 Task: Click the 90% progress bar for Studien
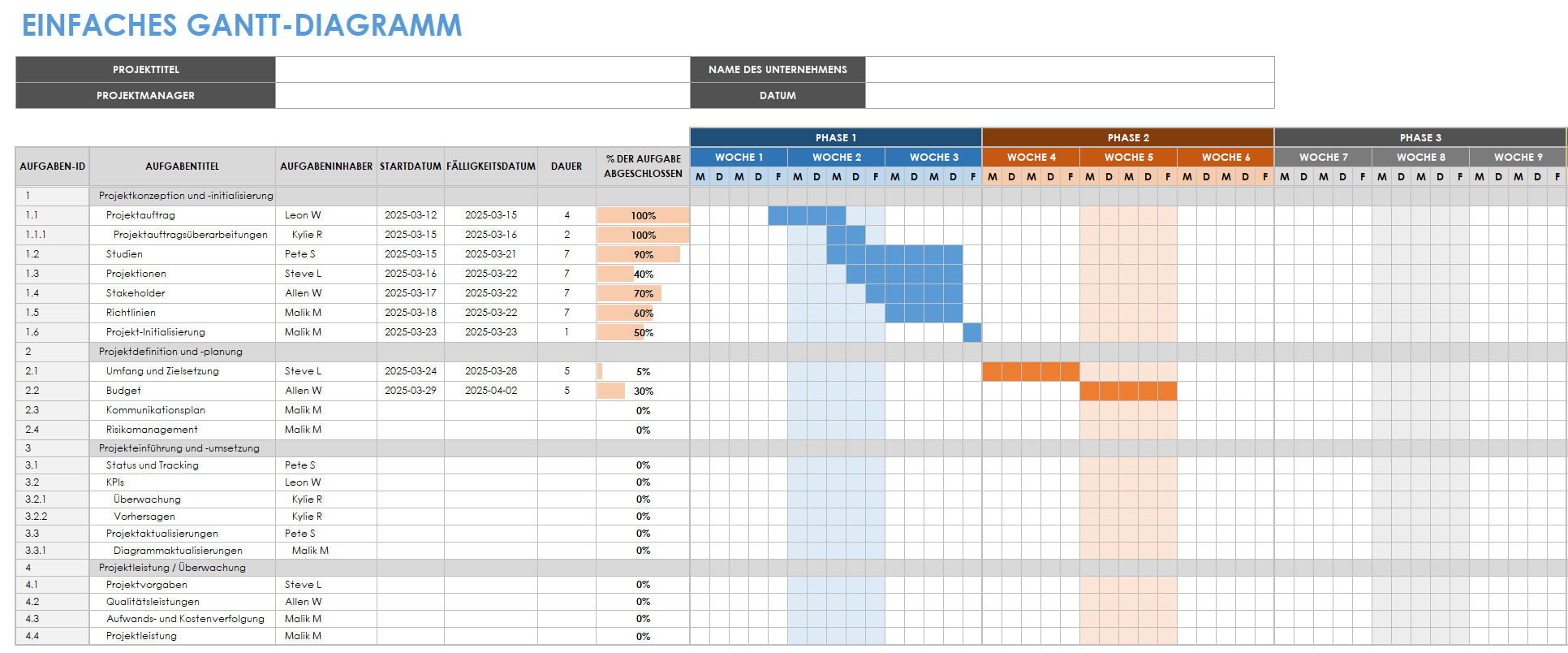point(639,254)
